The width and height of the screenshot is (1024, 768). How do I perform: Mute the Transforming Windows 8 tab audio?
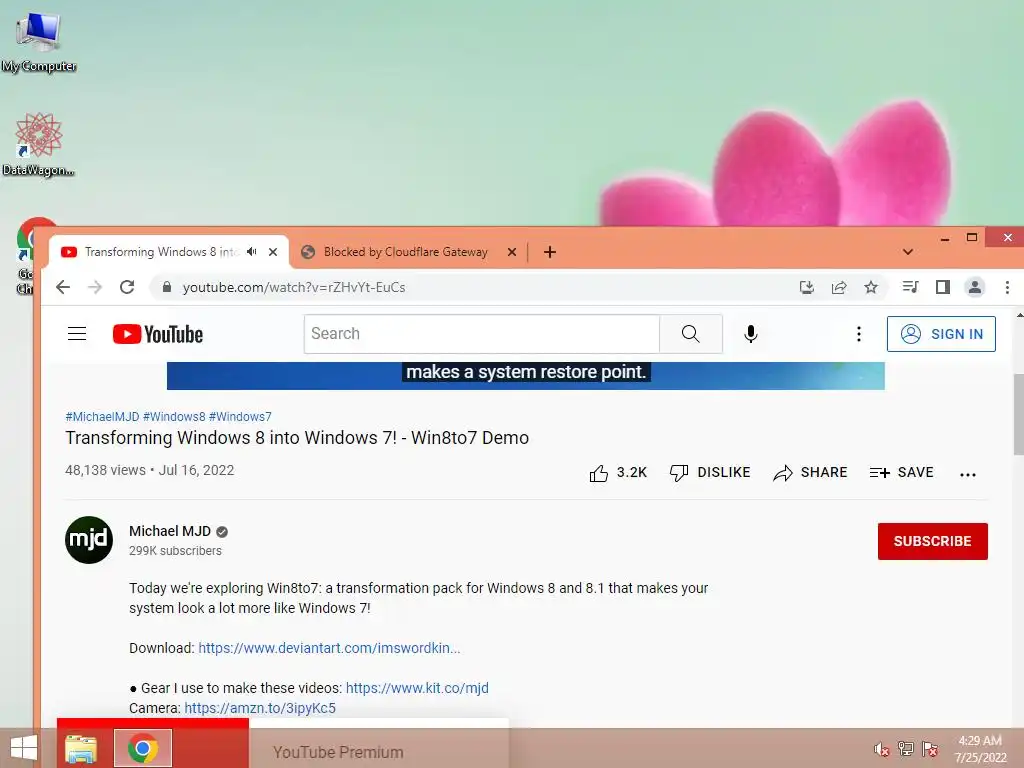(251, 252)
